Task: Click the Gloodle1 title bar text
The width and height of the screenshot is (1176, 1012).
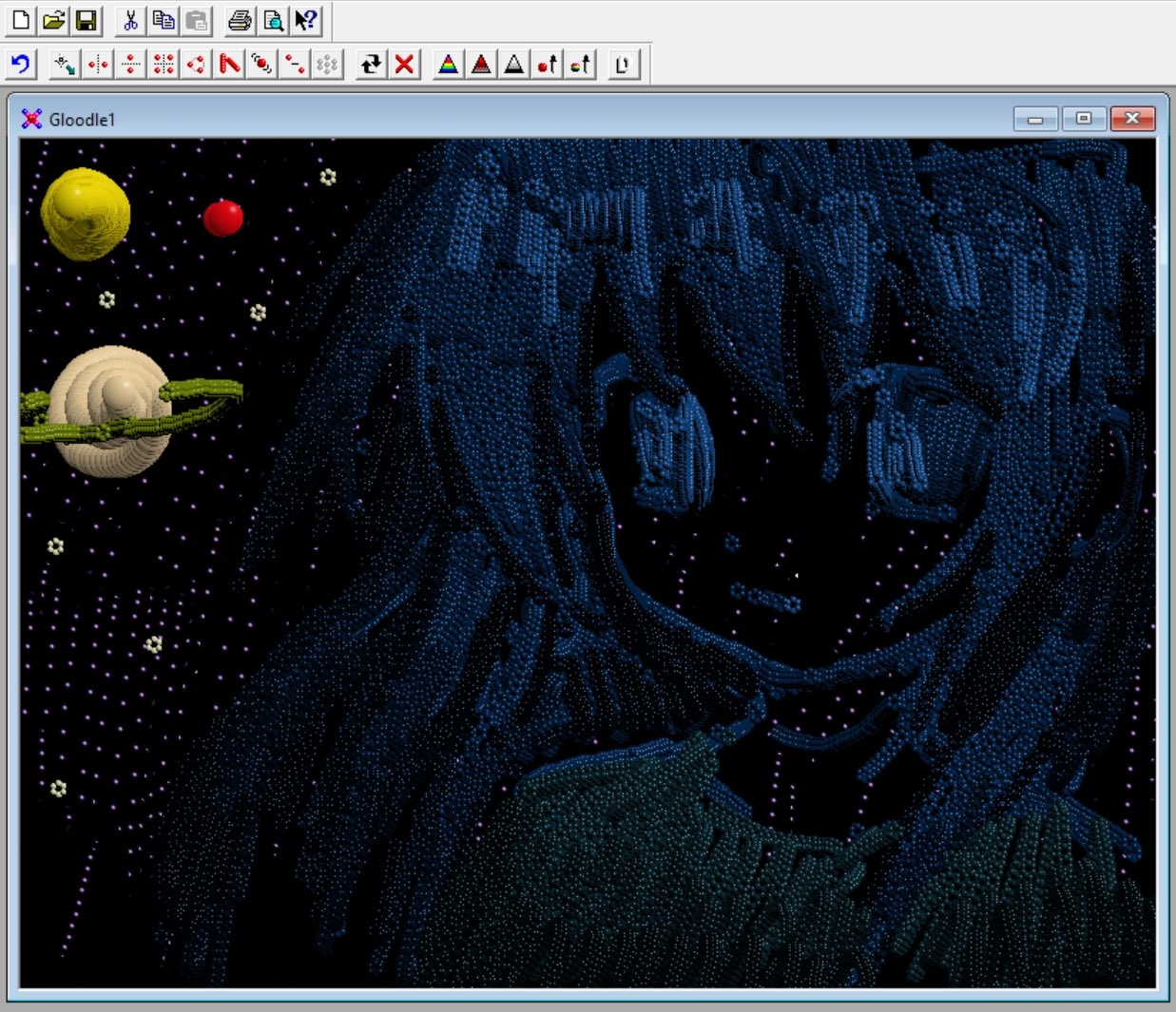Action: coord(82,120)
